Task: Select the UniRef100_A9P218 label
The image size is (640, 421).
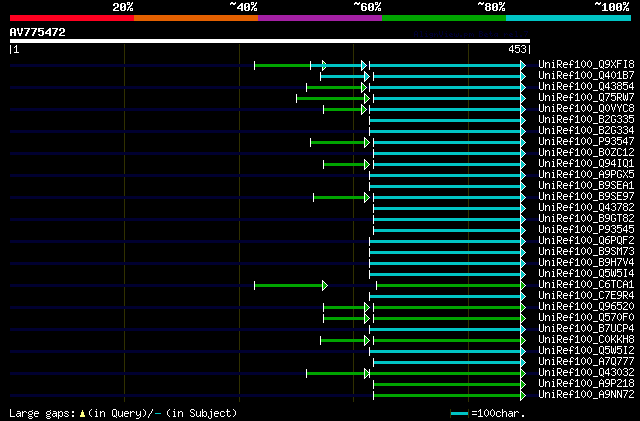Action: pyautogui.click(x=586, y=384)
